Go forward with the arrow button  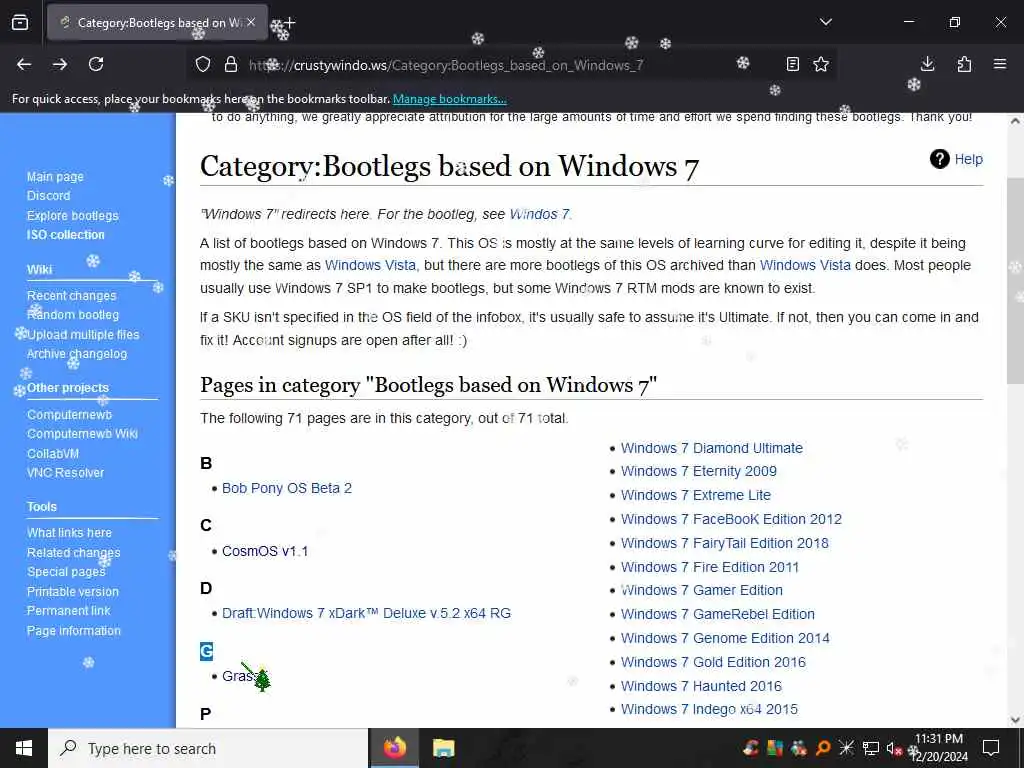[60, 64]
